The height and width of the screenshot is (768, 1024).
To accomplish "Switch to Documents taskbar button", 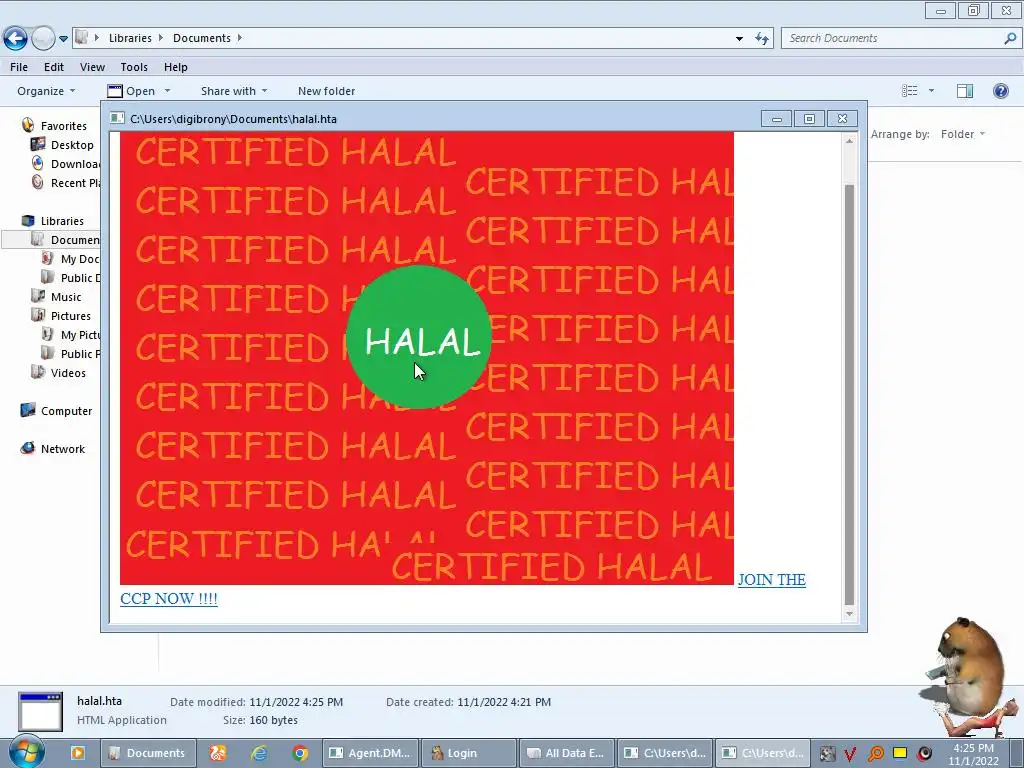I will [148, 753].
